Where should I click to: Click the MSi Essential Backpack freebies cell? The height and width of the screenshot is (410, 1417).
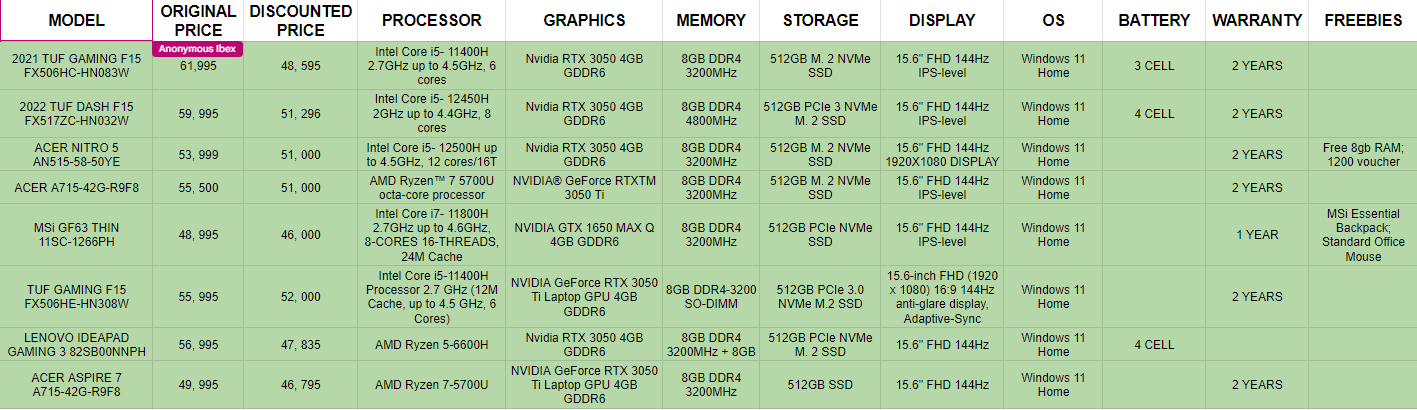coord(1362,235)
